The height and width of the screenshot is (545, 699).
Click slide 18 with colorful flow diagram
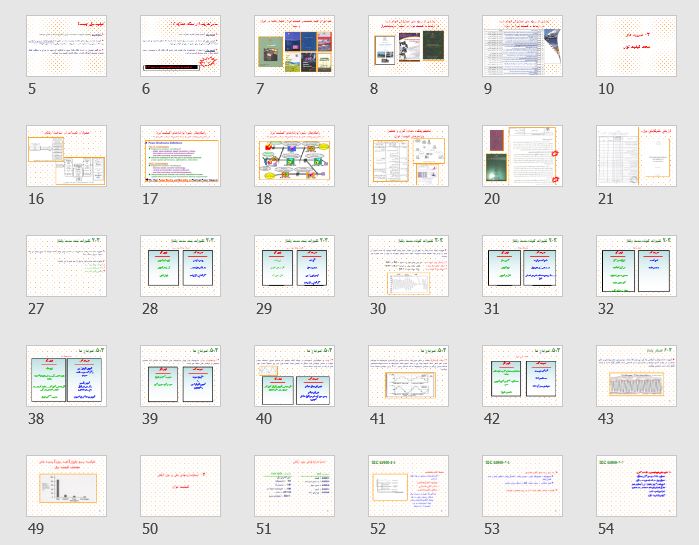pyautogui.click(x=294, y=156)
